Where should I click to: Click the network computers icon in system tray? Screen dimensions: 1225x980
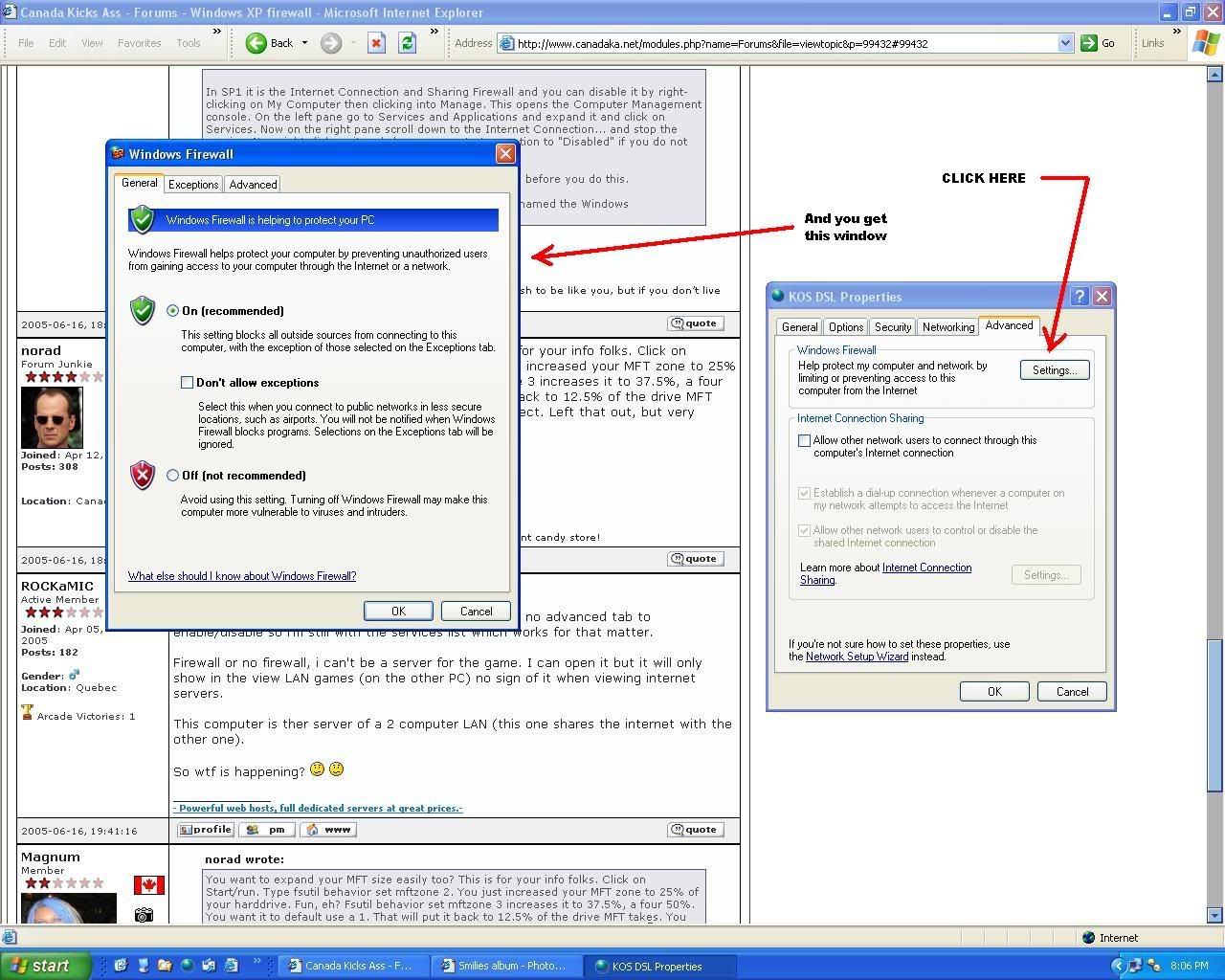(1135, 967)
